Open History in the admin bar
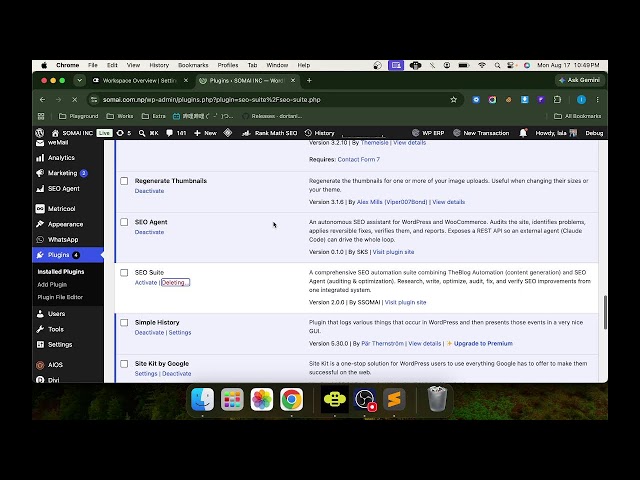This screenshot has width=640, height=480. (320, 133)
